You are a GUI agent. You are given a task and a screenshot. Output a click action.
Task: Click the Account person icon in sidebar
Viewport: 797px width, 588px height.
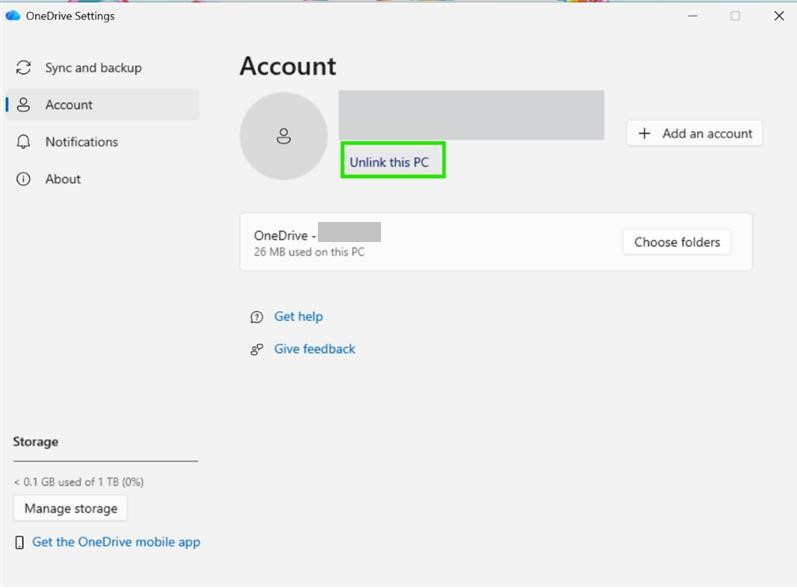click(x=23, y=105)
